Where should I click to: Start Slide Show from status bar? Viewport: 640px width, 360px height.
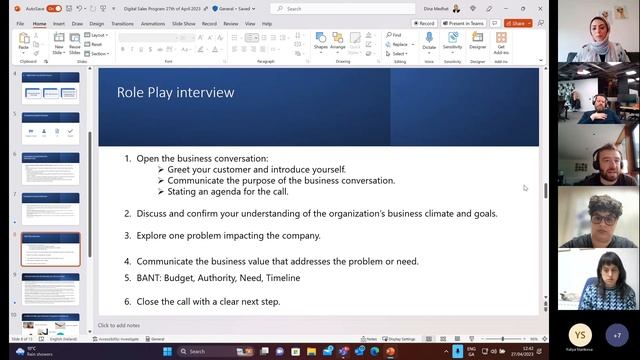(472, 339)
